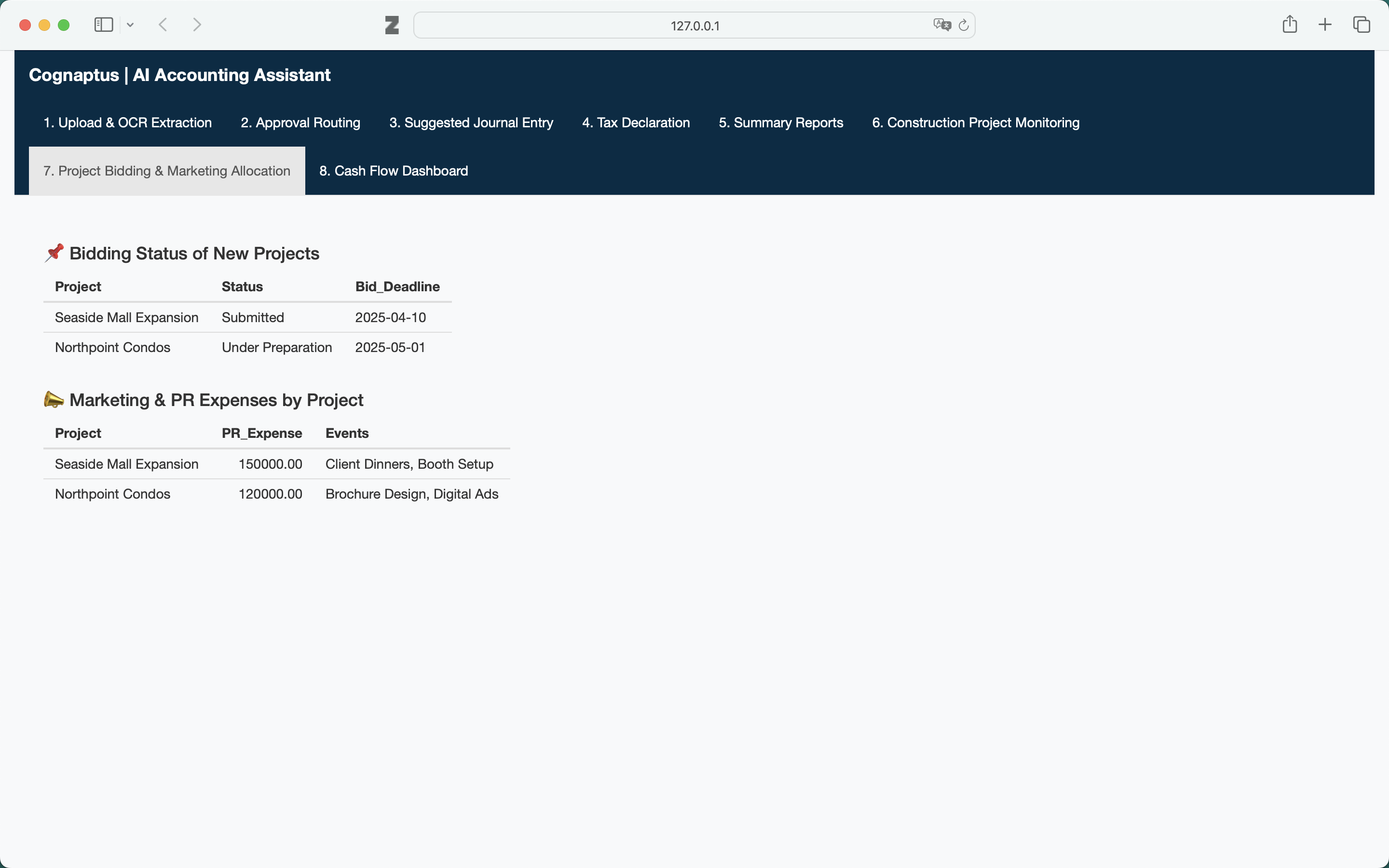Click the Project header in the bidding table
Image resolution: width=1389 pixels, height=868 pixels.
click(78, 286)
